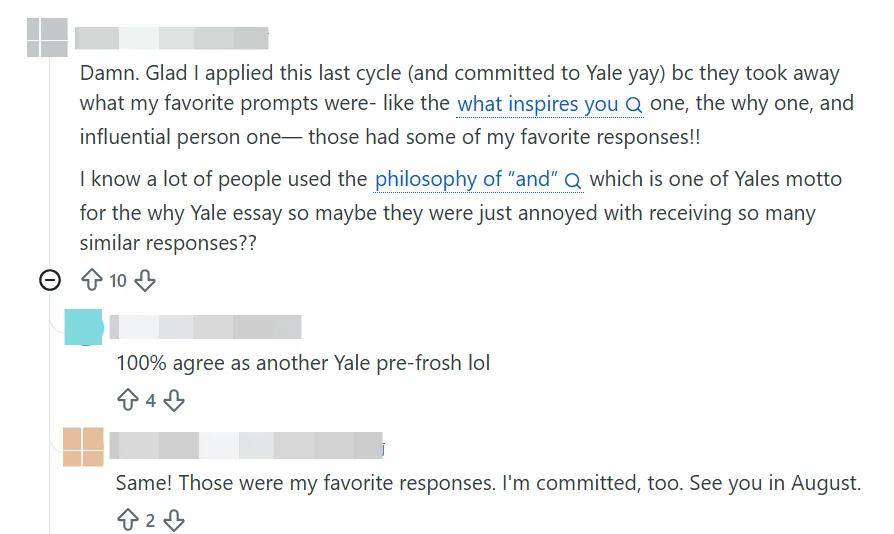Upvote the top comment with 10 points

92,280
